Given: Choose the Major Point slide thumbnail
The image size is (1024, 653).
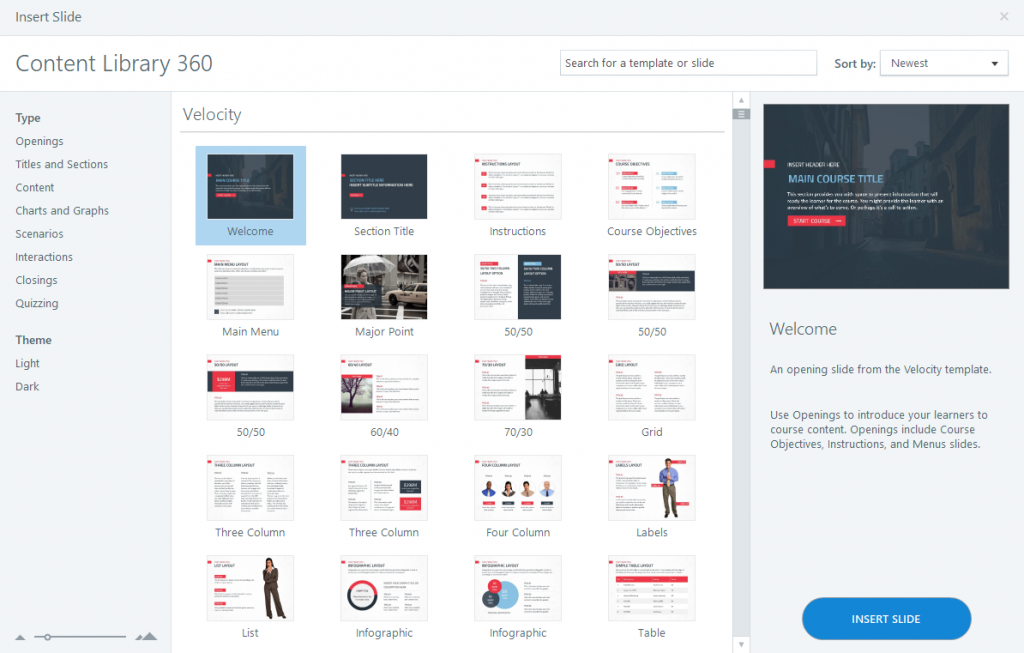Looking at the screenshot, I should tap(384, 287).
